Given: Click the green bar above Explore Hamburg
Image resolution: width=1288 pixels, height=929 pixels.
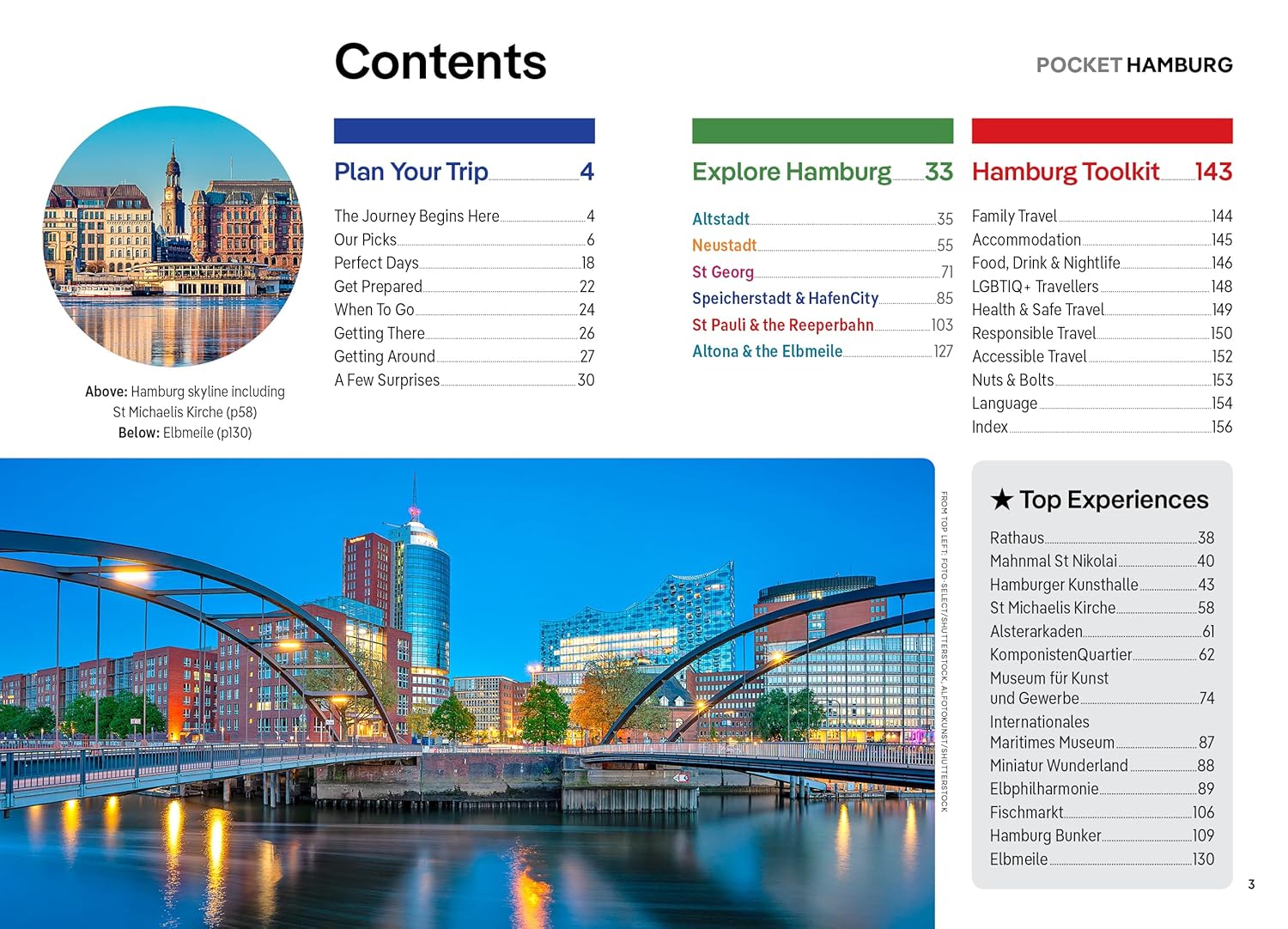Looking at the screenshot, I should coord(822,131).
